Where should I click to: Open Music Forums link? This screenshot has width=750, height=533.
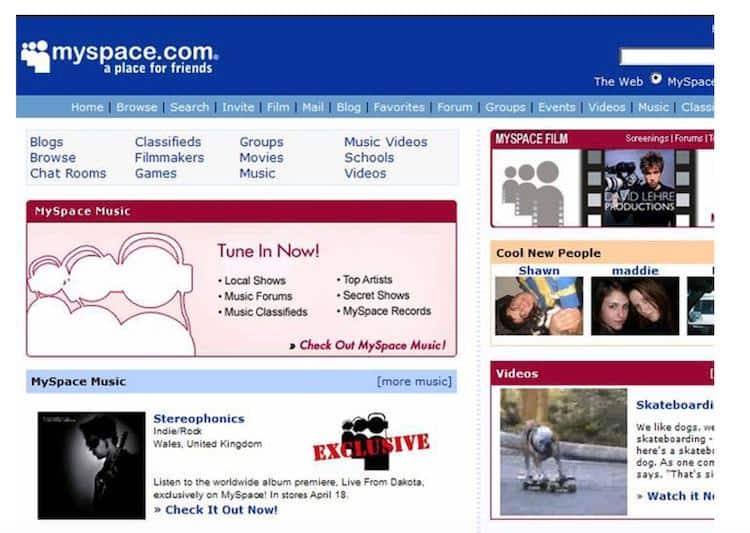(x=258, y=296)
